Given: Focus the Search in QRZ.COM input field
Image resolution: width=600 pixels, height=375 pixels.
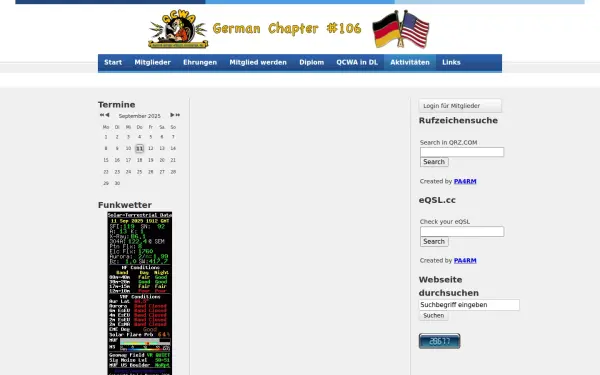Looking at the screenshot, I should coord(462,152).
